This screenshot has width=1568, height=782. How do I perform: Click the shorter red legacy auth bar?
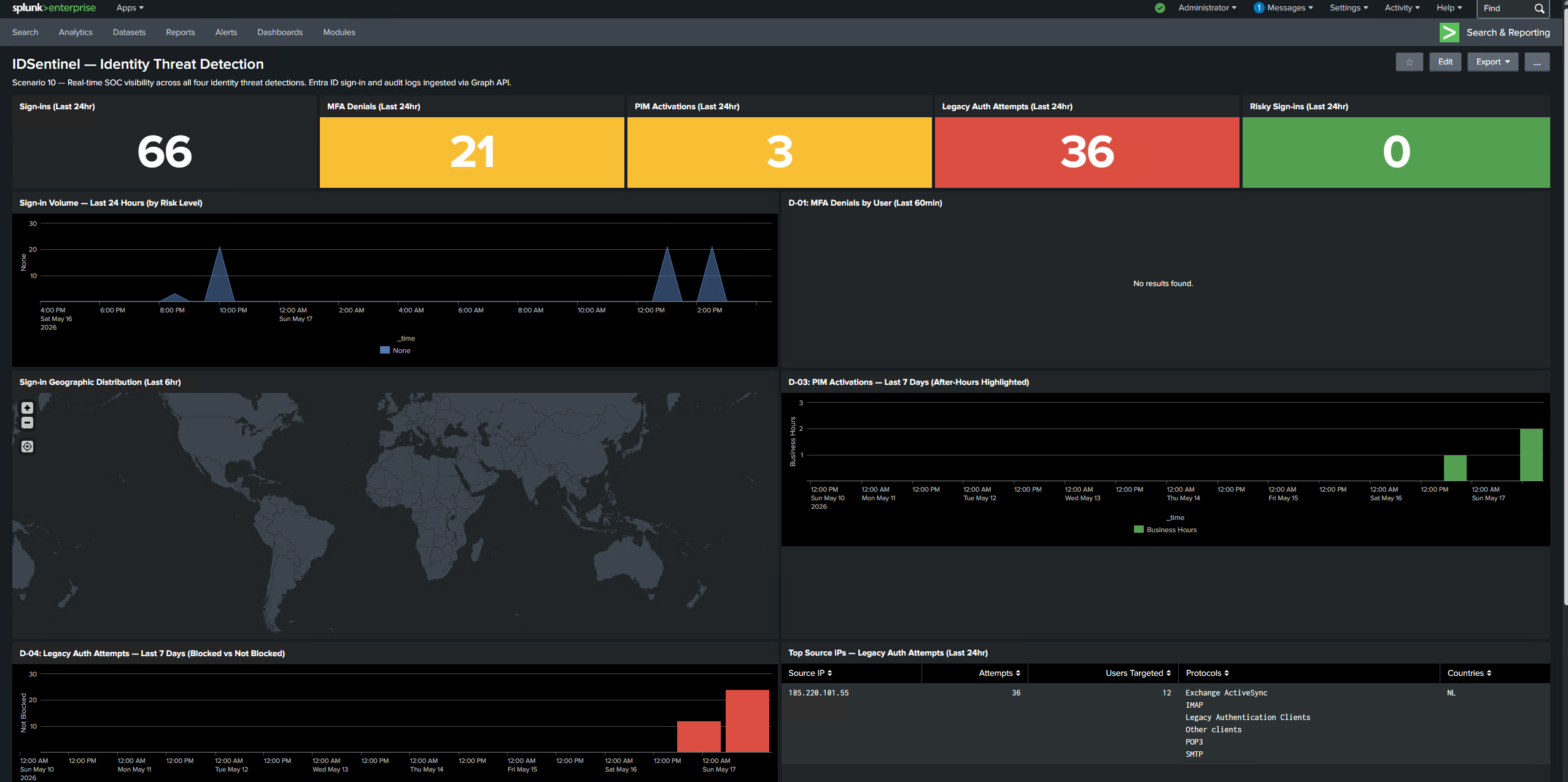[x=699, y=737]
